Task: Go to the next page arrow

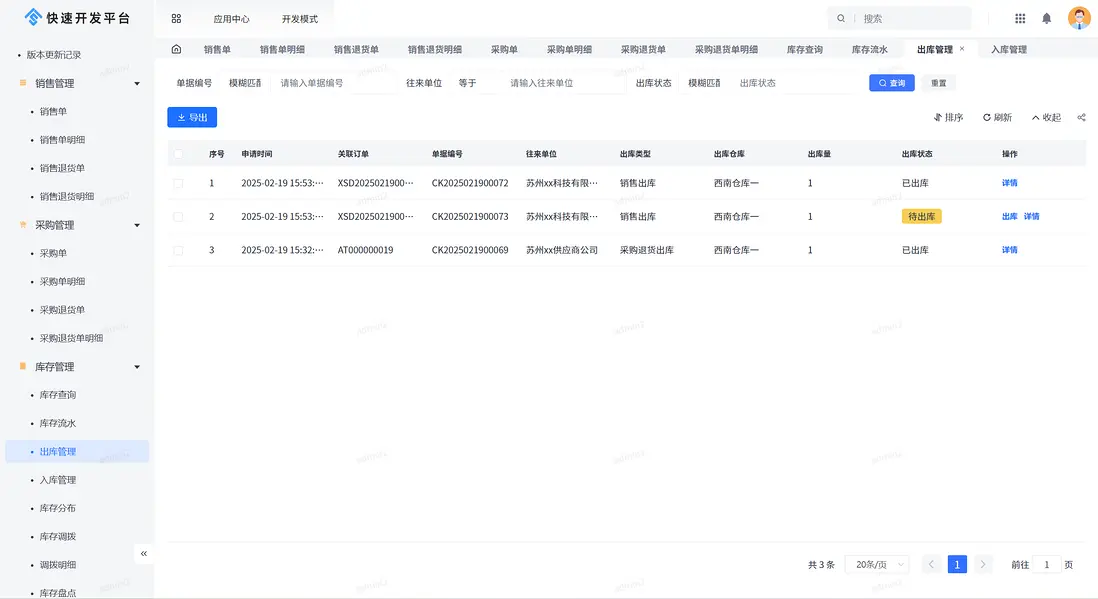Action: coord(982,565)
